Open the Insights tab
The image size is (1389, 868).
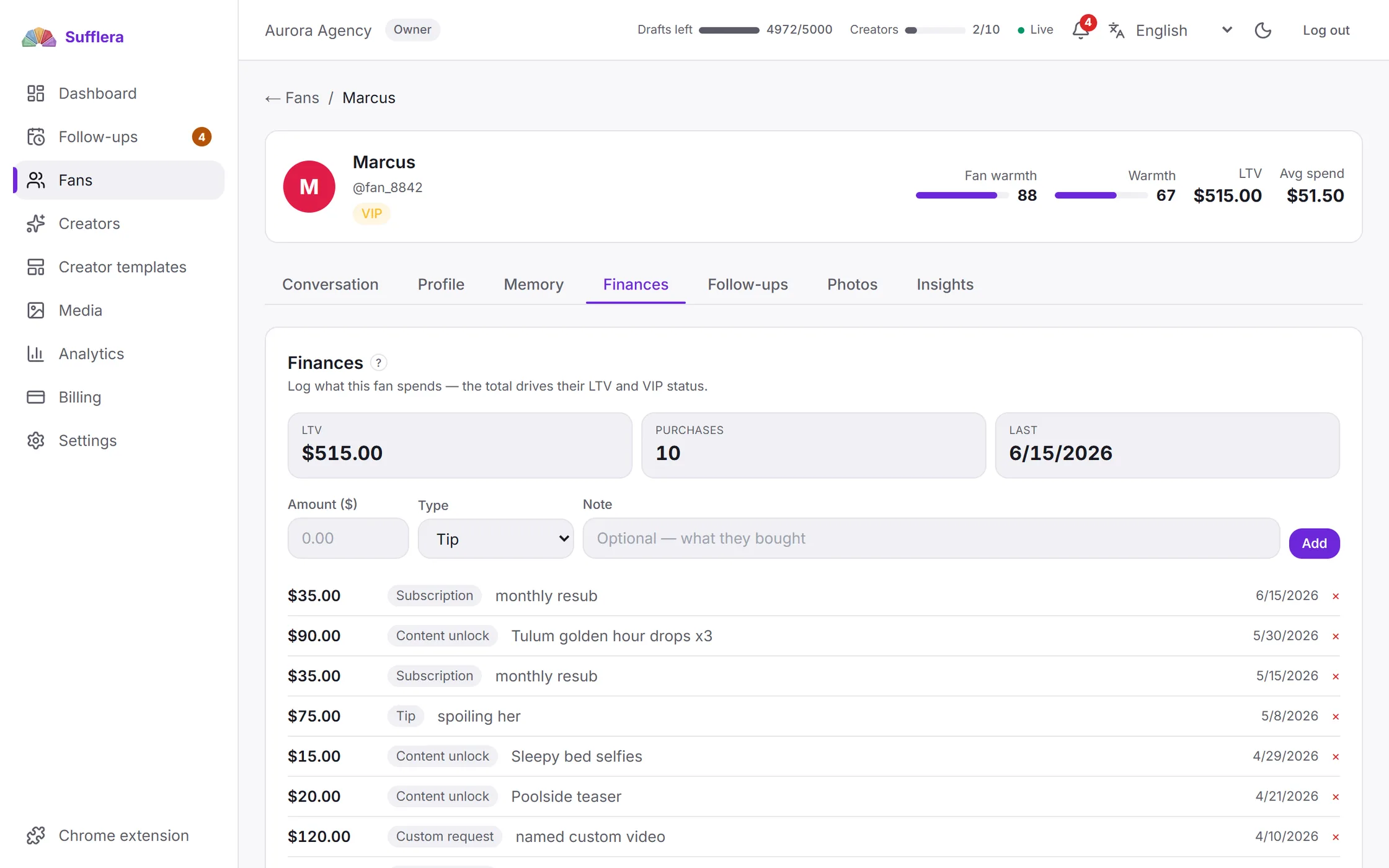point(945,285)
